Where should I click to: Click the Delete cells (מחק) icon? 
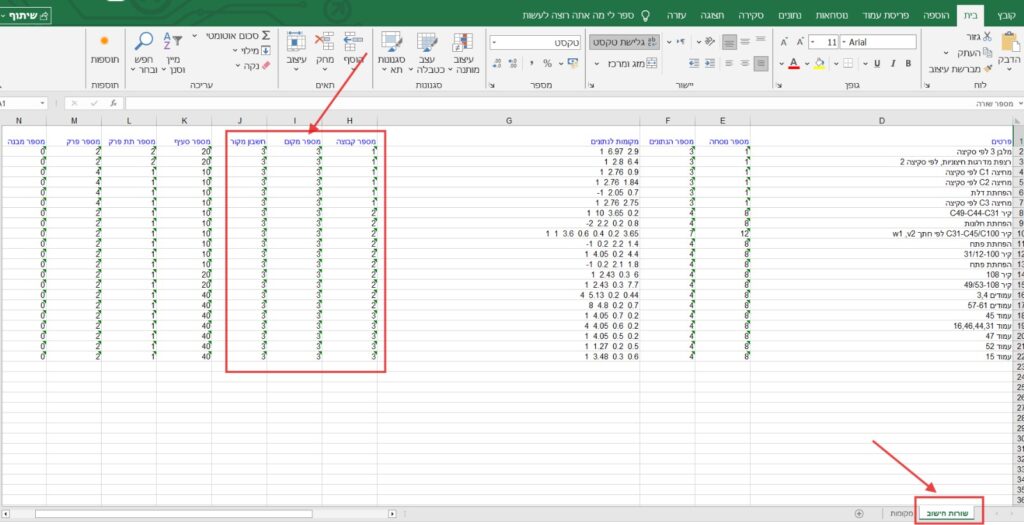324,41
